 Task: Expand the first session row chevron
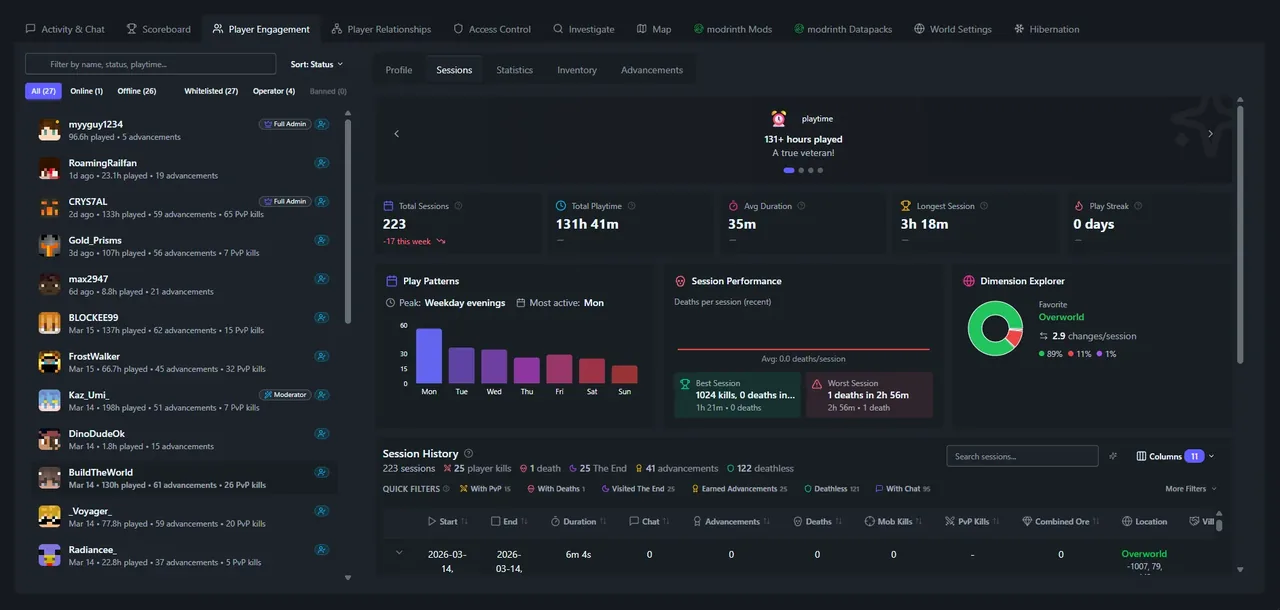[398, 551]
